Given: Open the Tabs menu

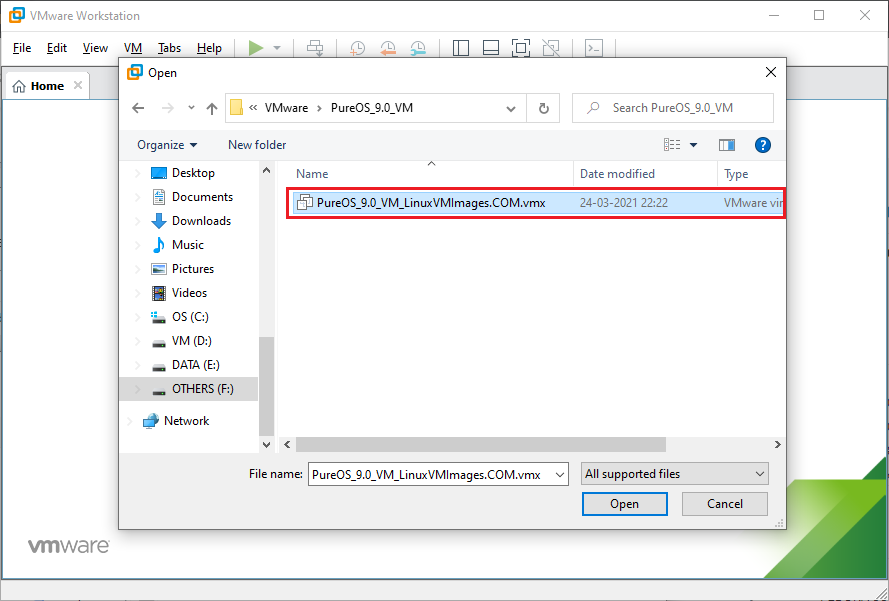Looking at the screenshot, I should [x=170, y=48].
